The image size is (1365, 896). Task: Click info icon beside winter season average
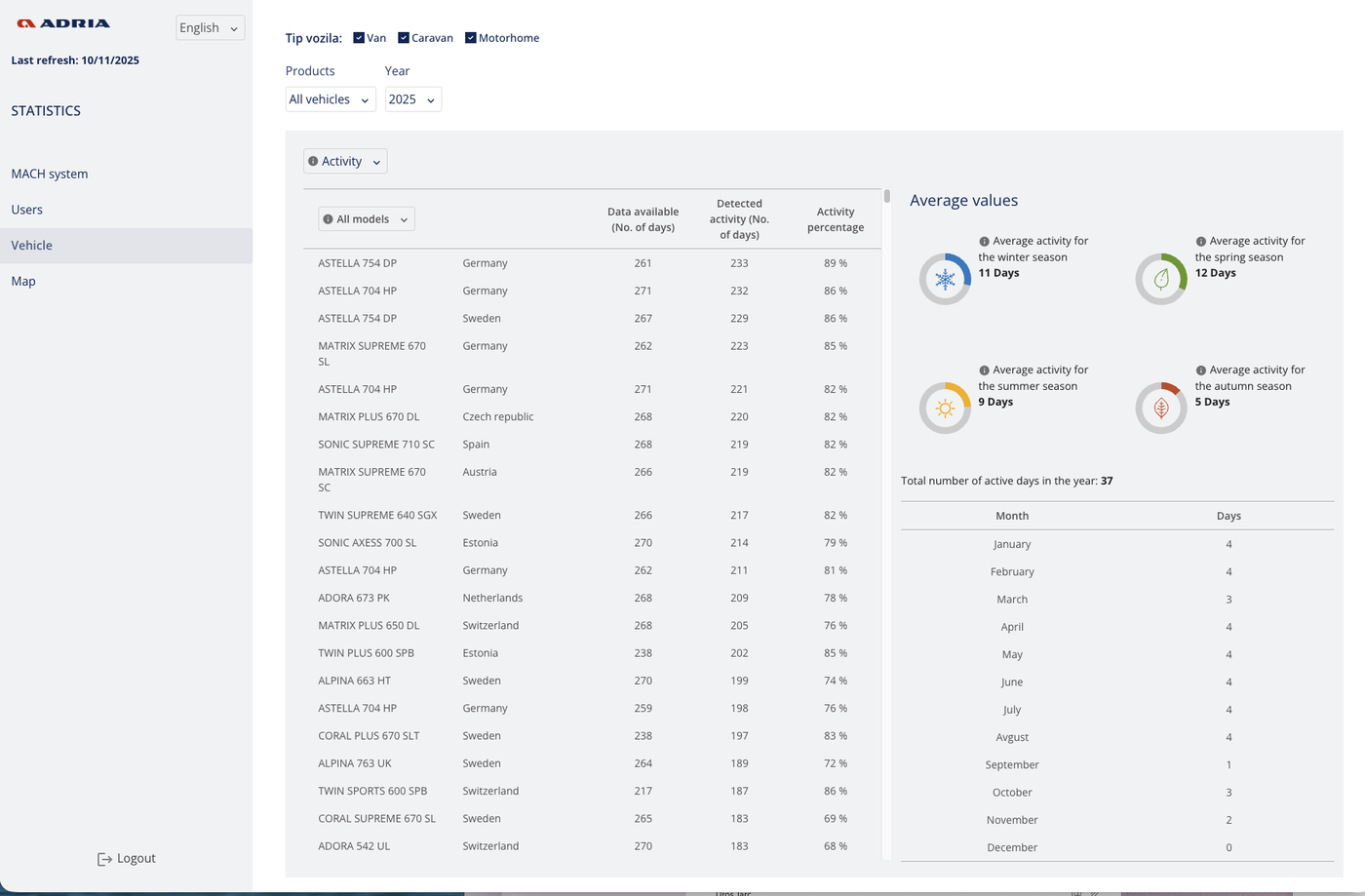click(x=984, y=241)
